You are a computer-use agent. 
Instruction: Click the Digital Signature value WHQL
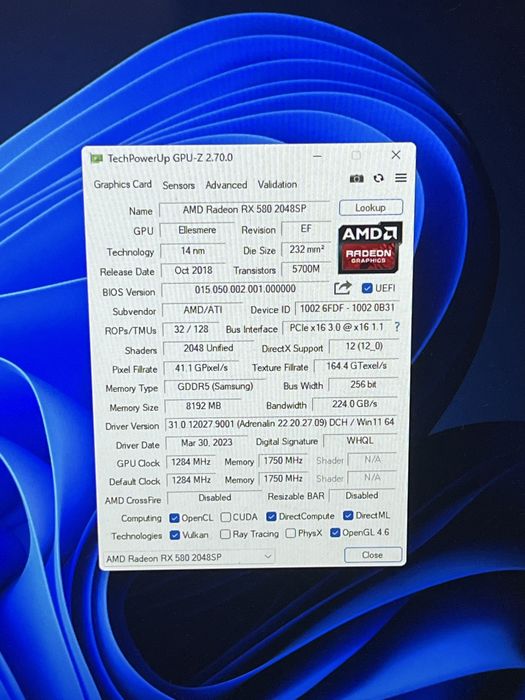tap(360, 441)
